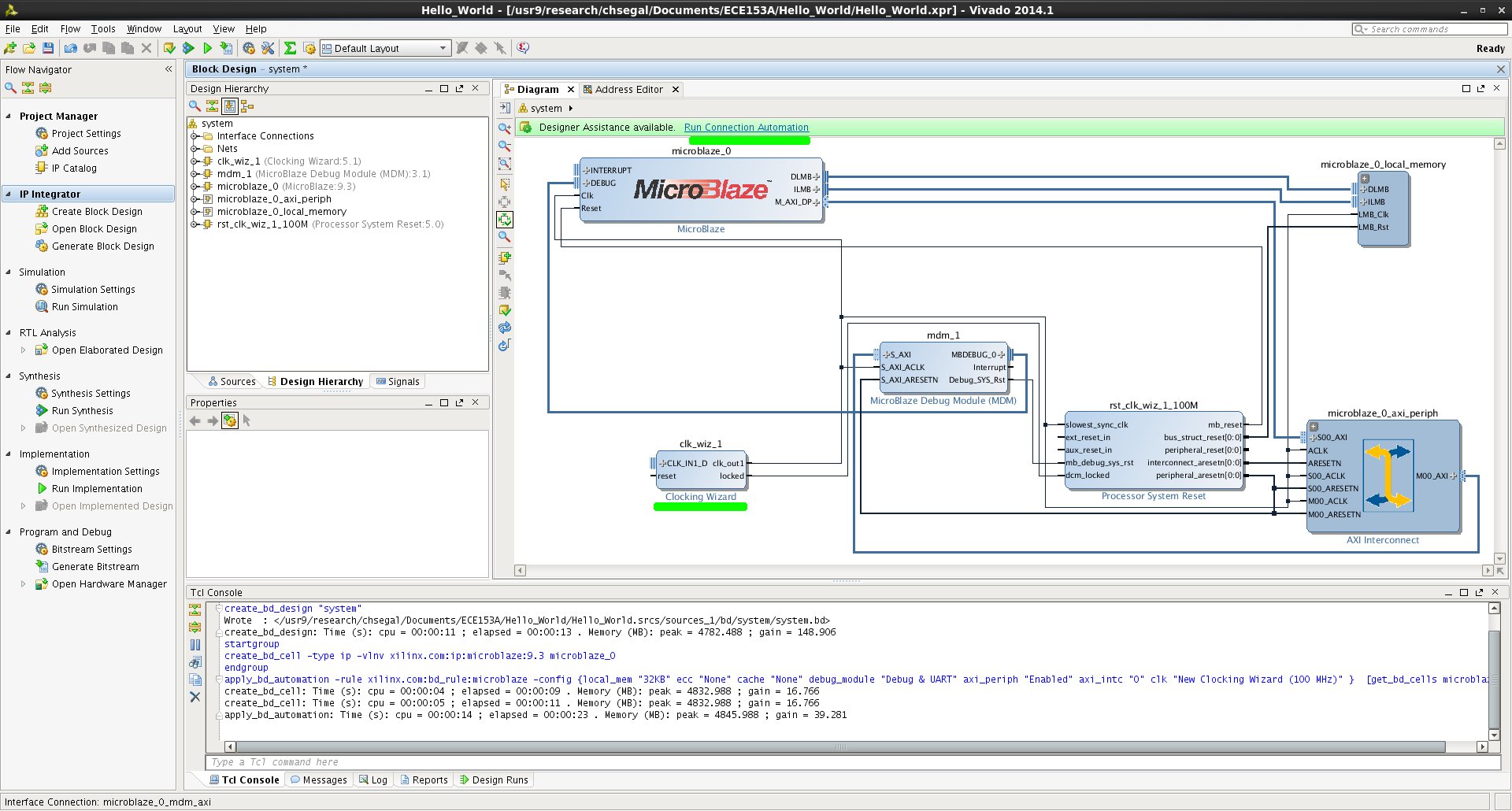Clear the Tcl Console with X icon
The width and height of the screenshot is (1512, 811).
(195, 697)
